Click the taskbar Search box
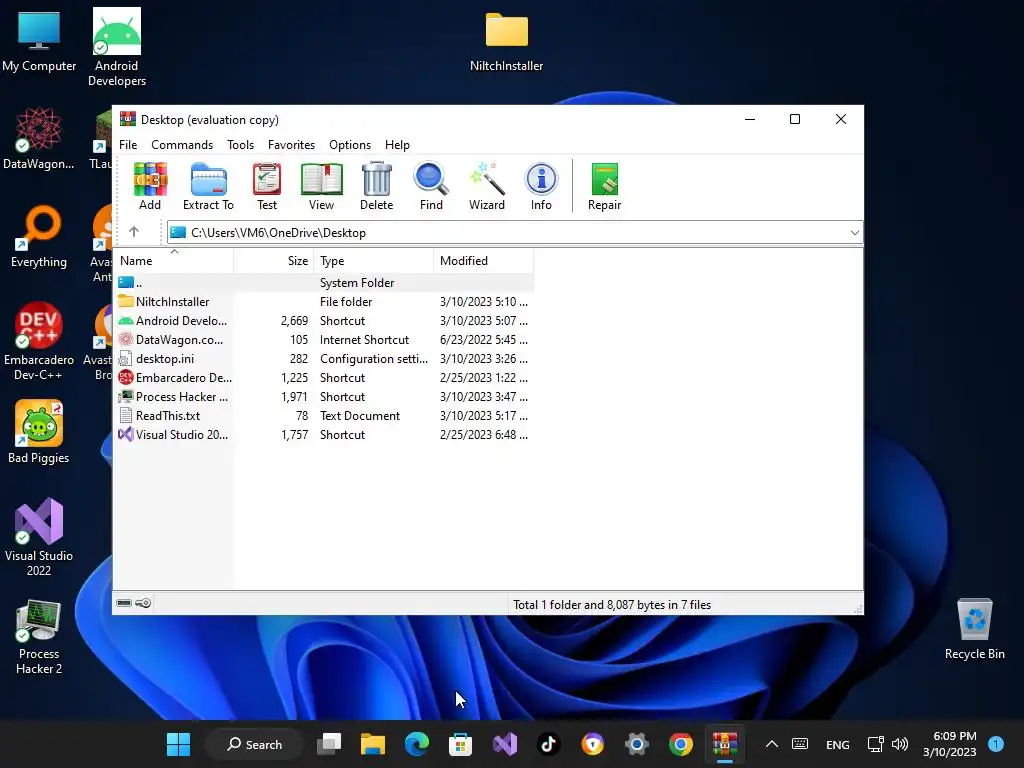This screenshot has width=1024, height=768. point(254,744)
